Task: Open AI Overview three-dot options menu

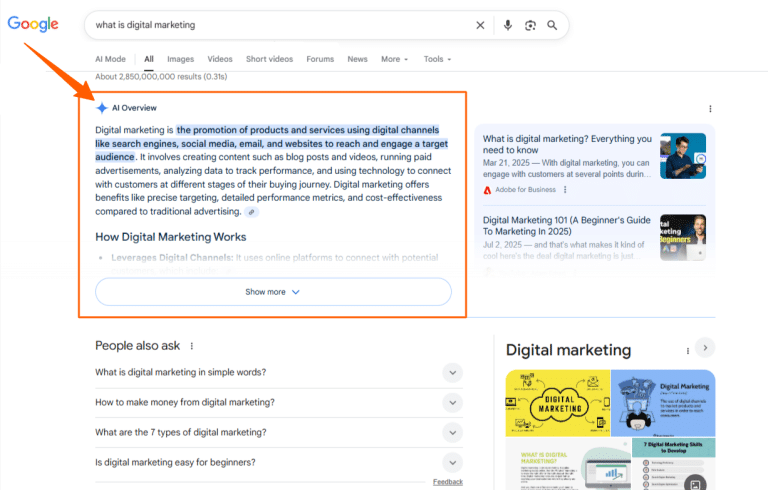Action: [710, 108]
